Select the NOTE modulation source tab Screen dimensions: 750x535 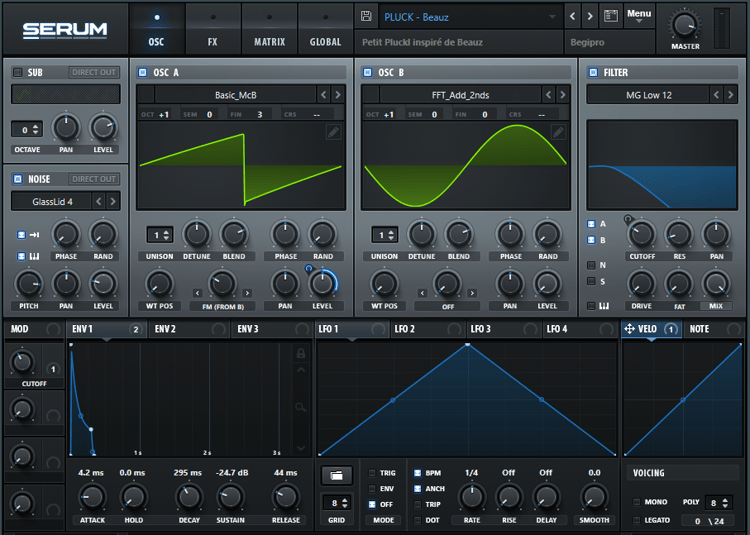coord(714,329)
